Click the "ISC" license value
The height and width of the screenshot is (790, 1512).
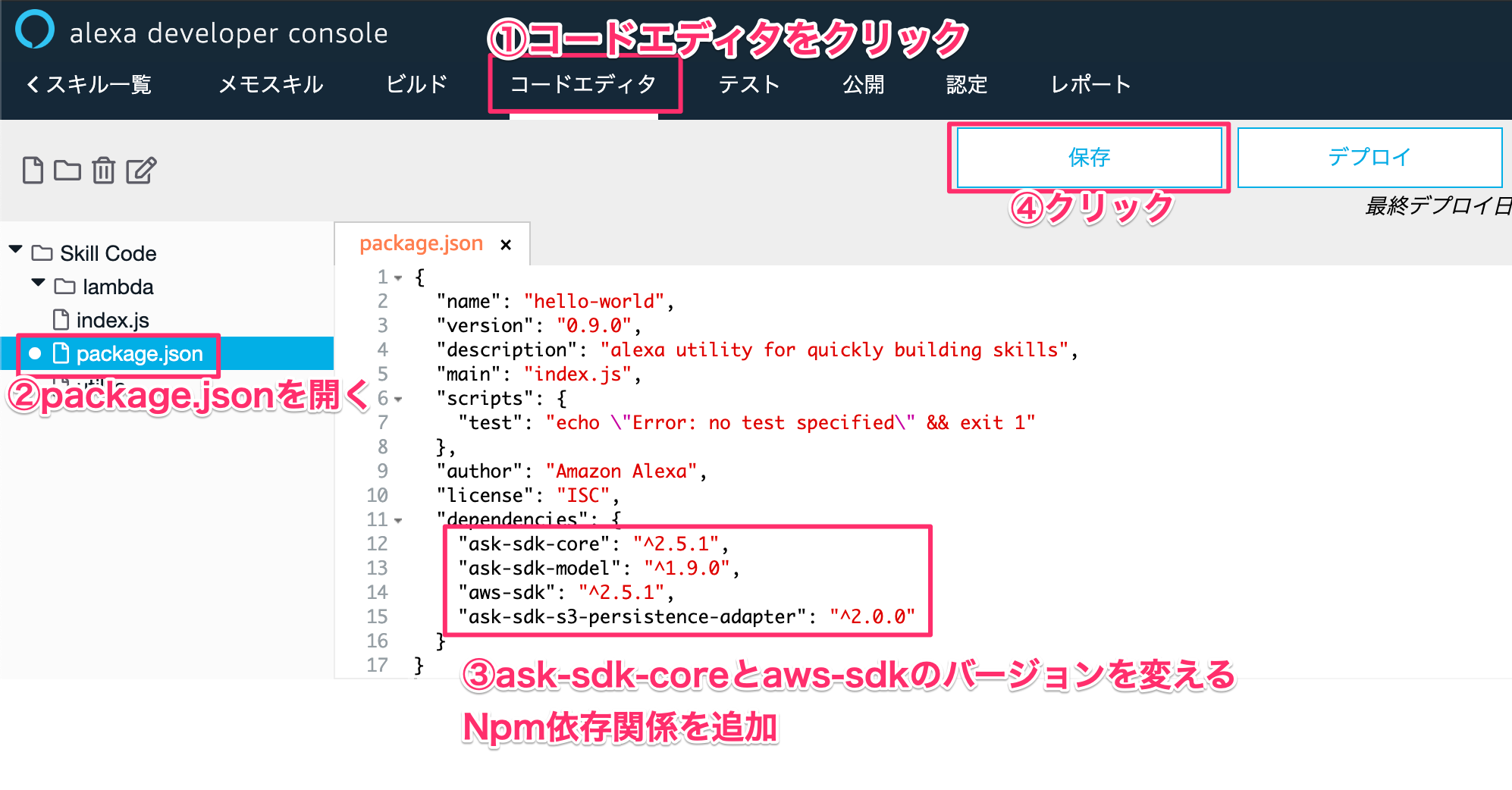(x=583, y=495)
